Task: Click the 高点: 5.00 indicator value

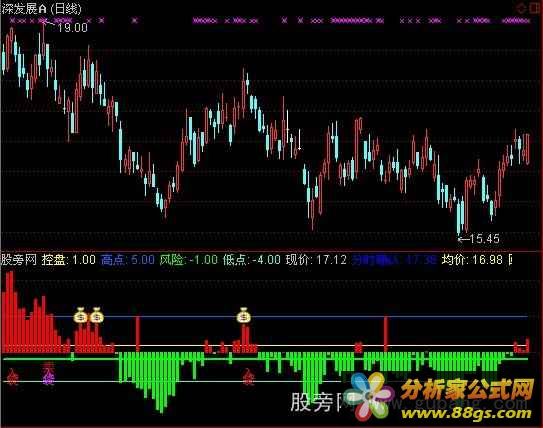Action: [127, 259]
